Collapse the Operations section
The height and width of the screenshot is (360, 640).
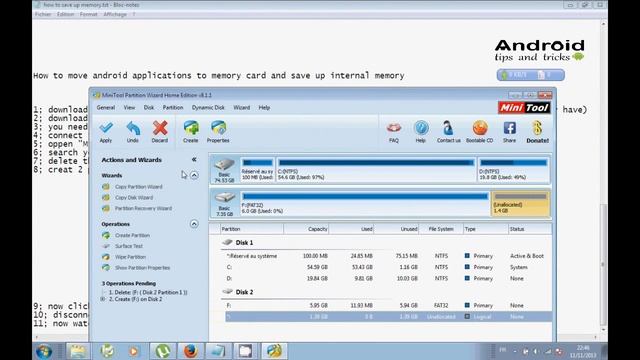194,224
